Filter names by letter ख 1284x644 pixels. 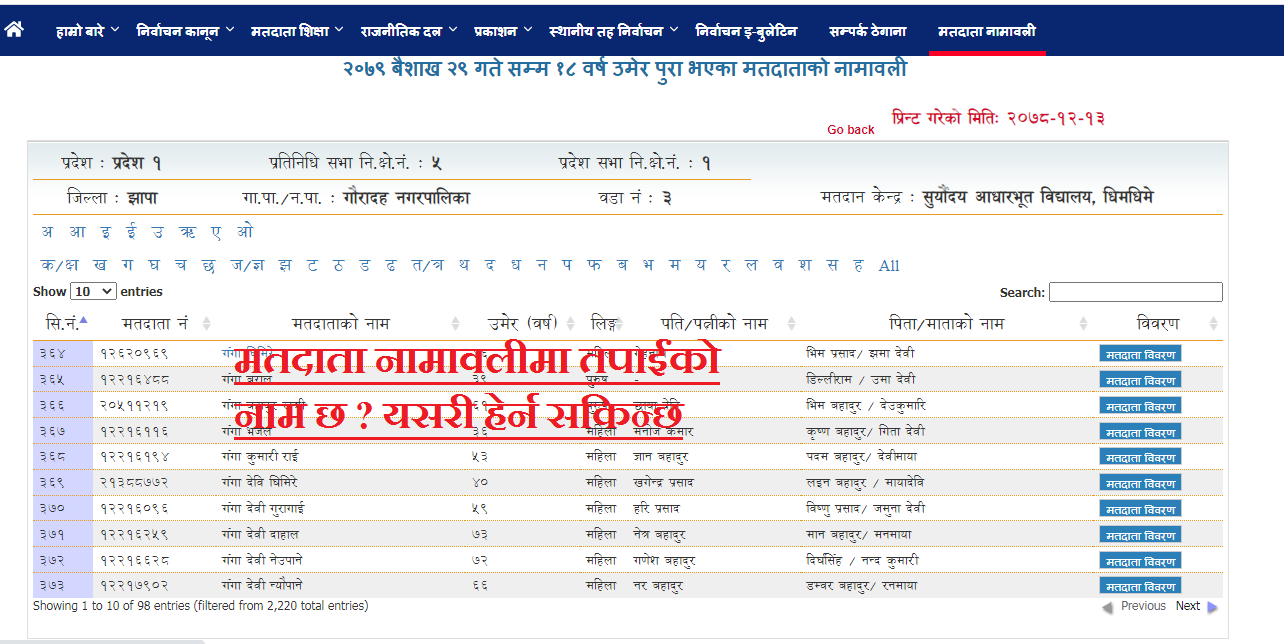point(100,265)
